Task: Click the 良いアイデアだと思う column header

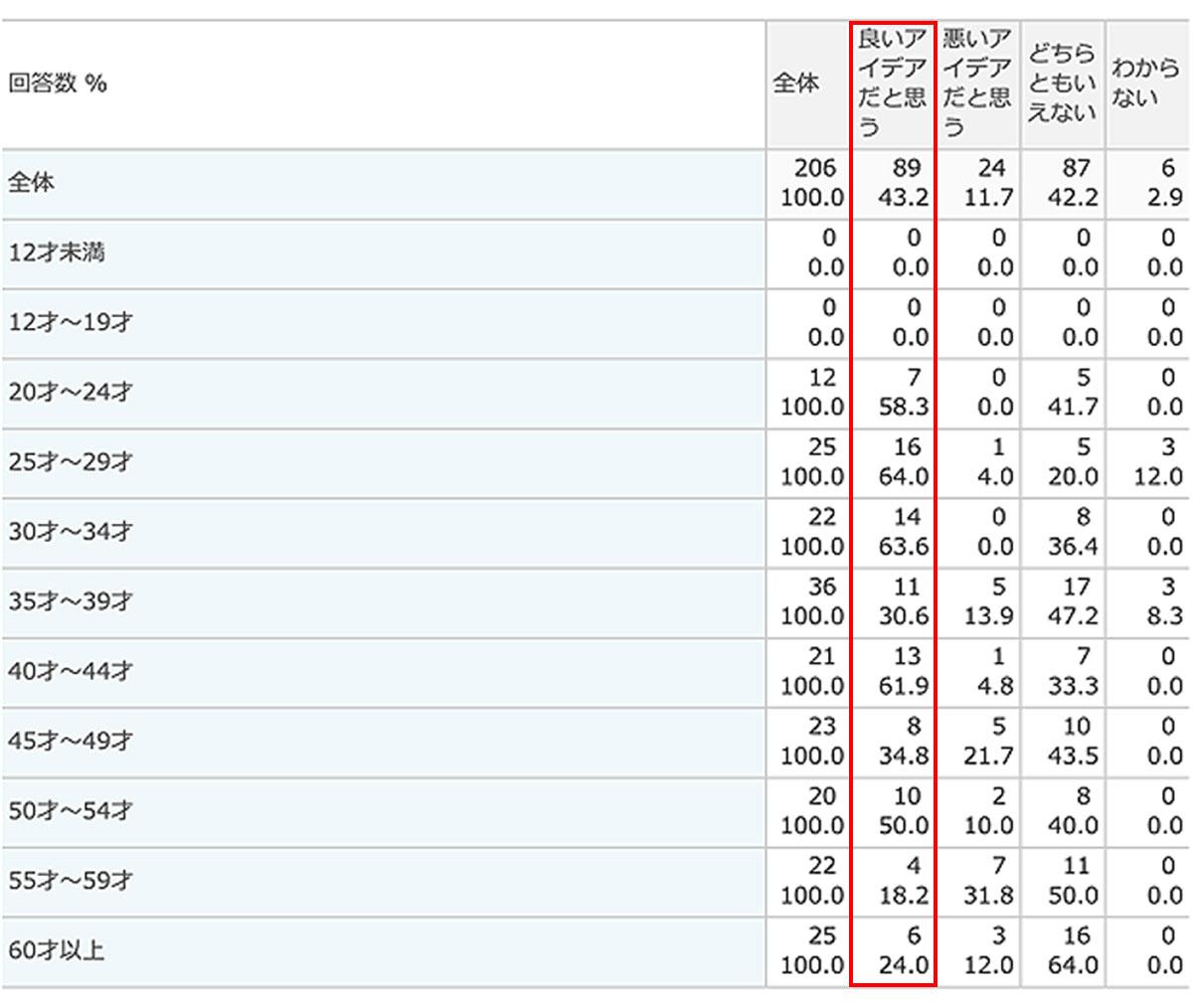Action: pos(893,84)
